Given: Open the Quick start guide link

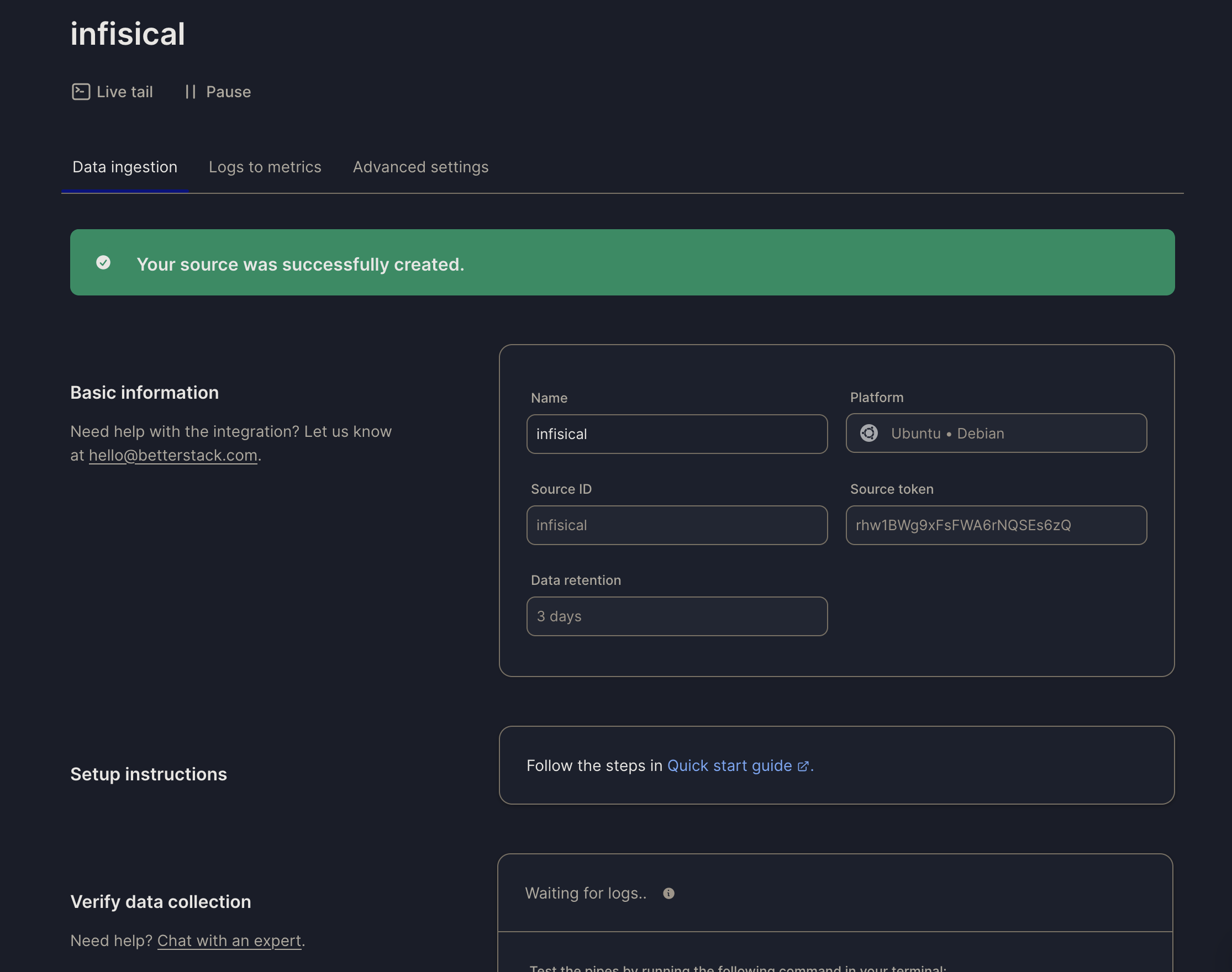Looking at the screenshot, I should click(x=729, y=766).
